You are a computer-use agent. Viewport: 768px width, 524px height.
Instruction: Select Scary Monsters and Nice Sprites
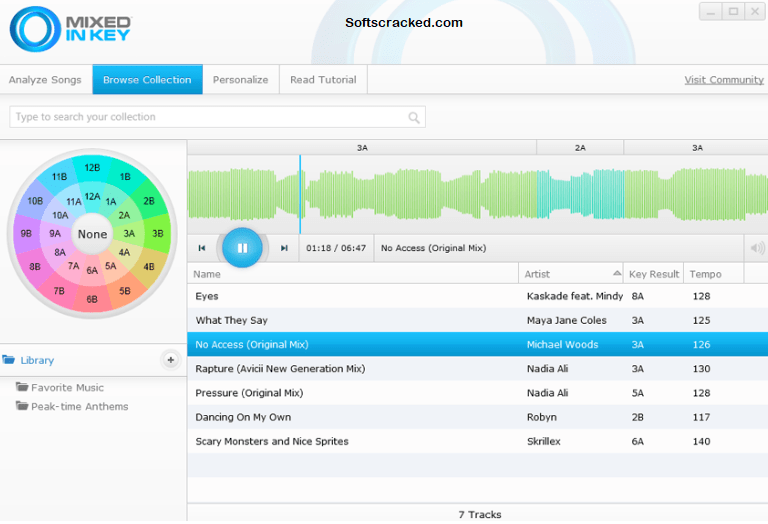[x=478, y=441]
